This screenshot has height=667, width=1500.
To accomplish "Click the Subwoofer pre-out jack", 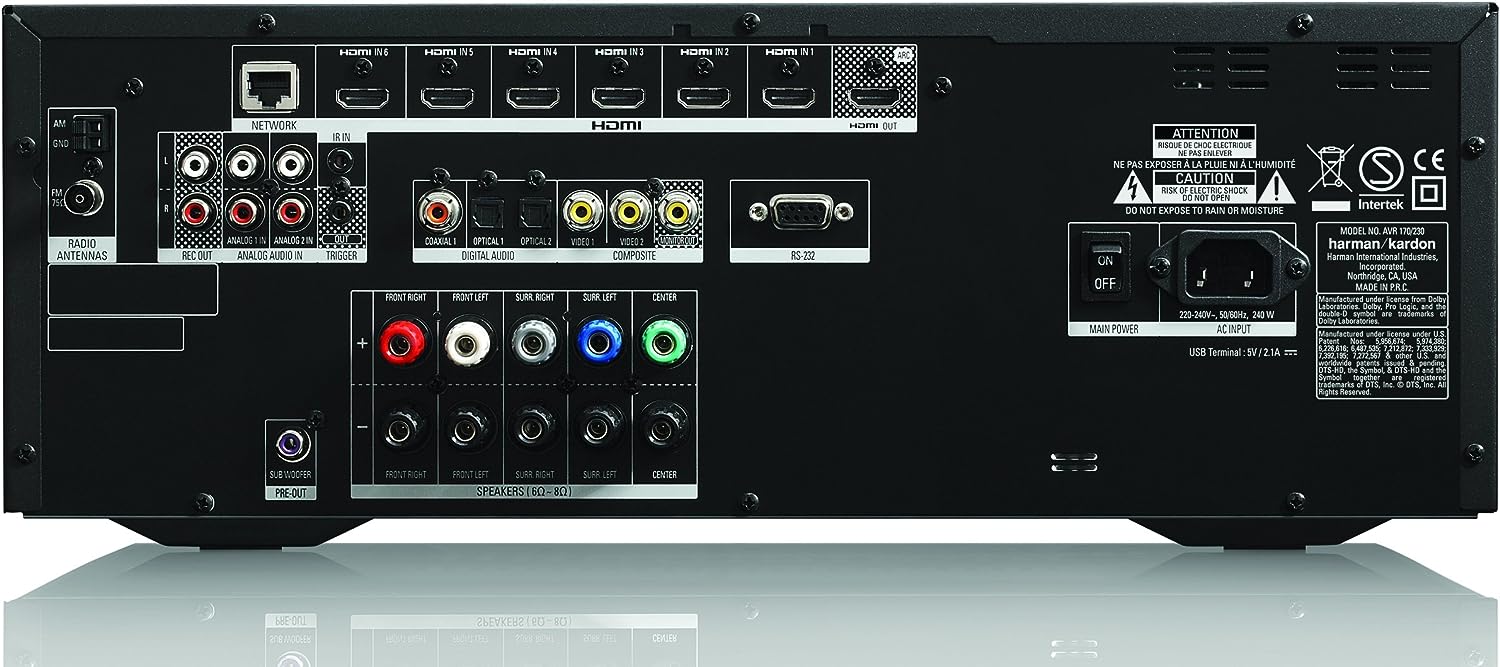I will [x=292, y=440].
